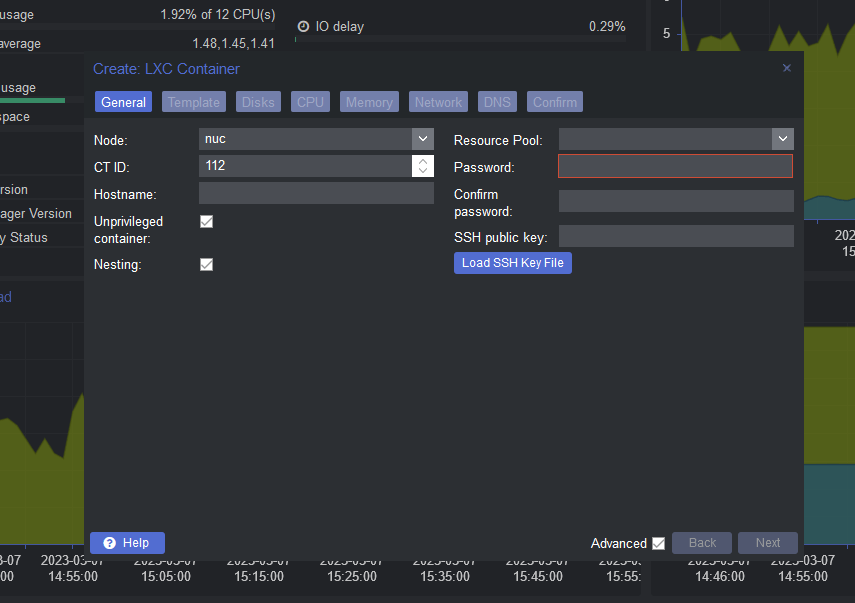Select the General tab

[x=124, y=102]
